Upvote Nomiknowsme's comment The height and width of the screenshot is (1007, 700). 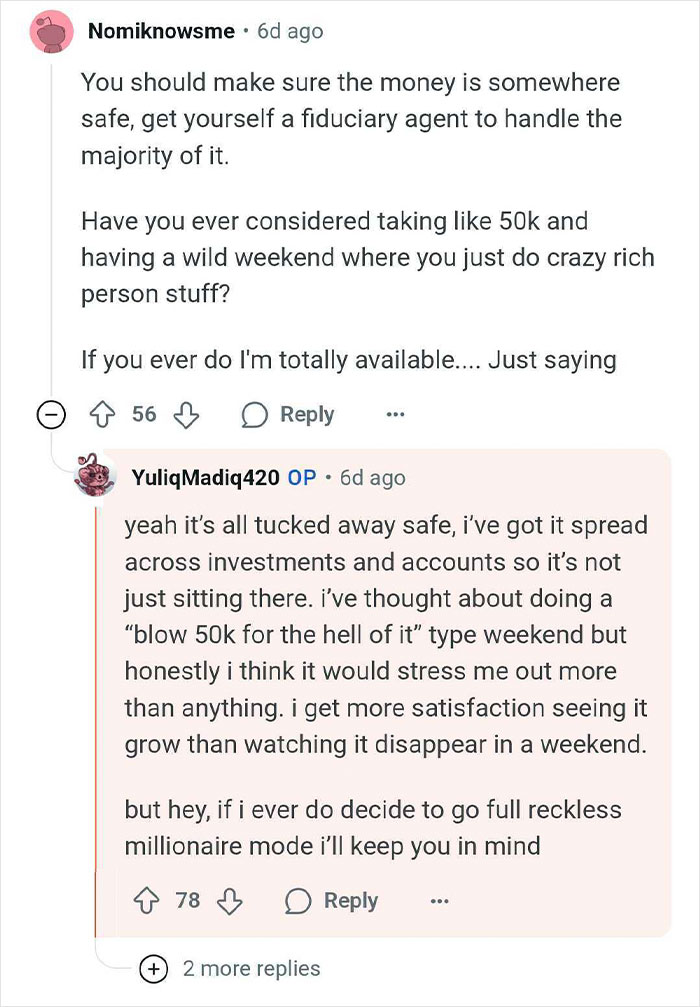click(x=104, y=414)
